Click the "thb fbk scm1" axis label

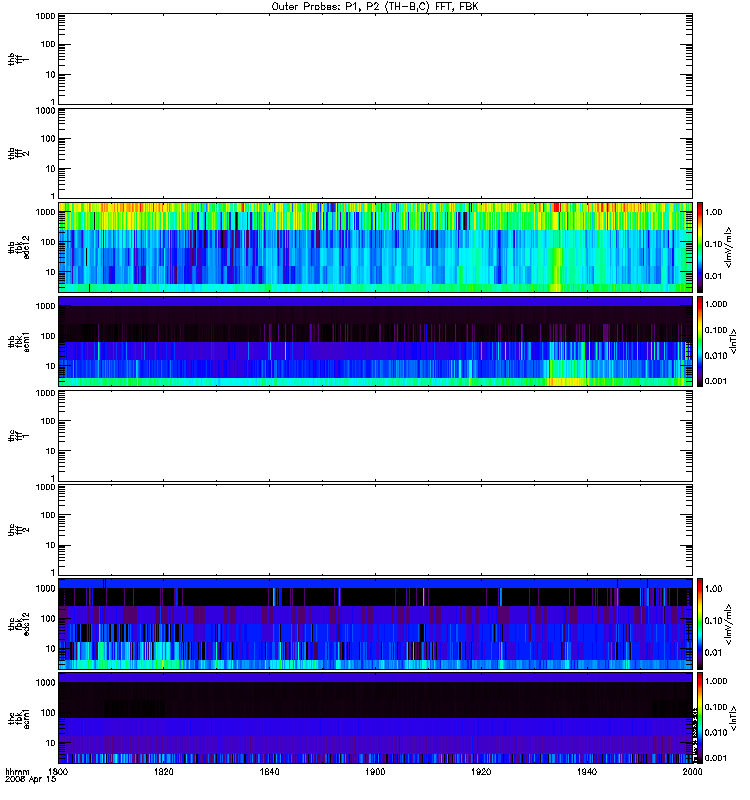[x=18, y=341]
